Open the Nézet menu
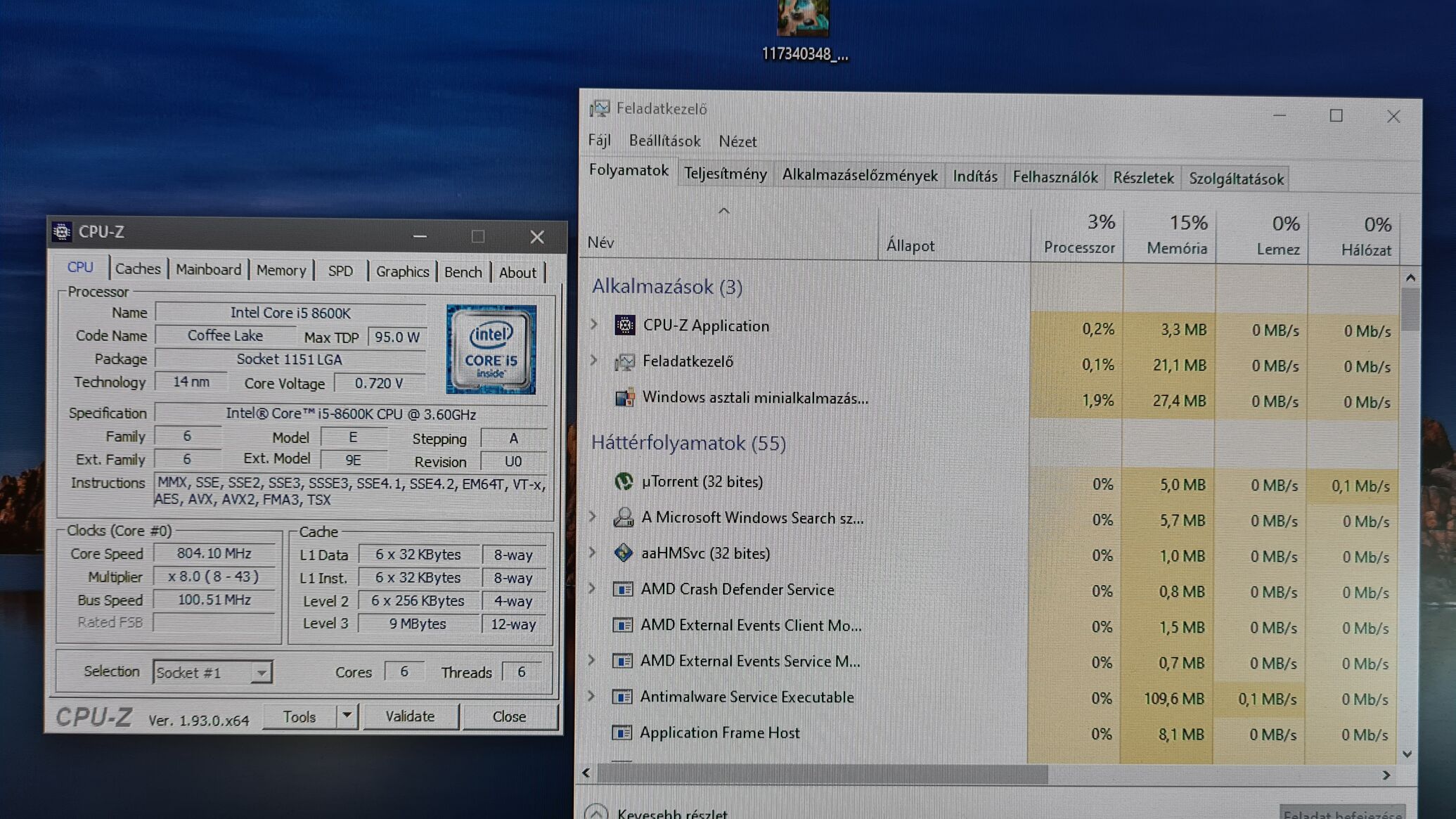 tap(737, 141)
